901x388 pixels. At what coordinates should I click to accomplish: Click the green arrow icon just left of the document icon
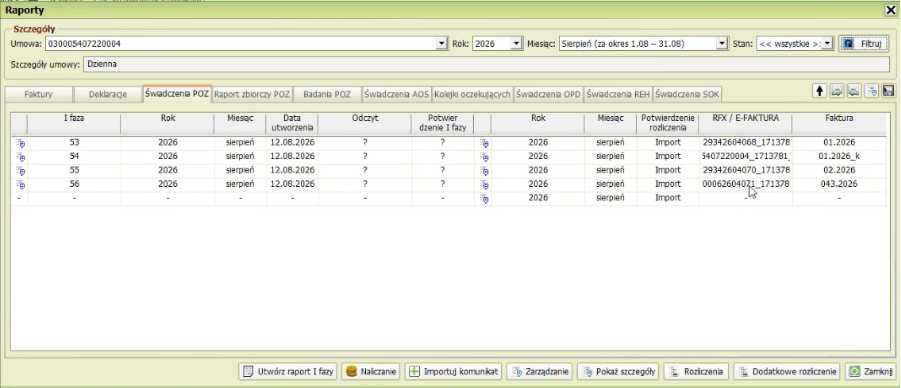point(854,91)
